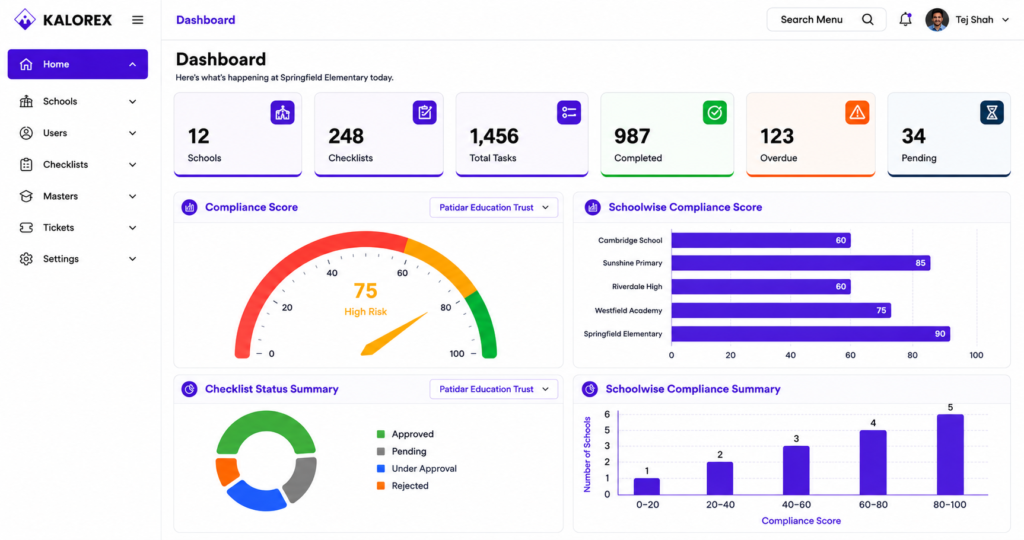Click the Tickets icon in the sidebar
This screenshot has width=1024, height=540.
tap(26, 227)
